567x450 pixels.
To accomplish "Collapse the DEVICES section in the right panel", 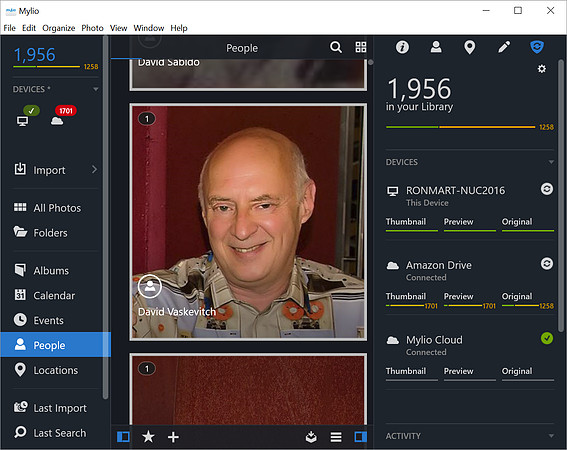I will point(551,162).
